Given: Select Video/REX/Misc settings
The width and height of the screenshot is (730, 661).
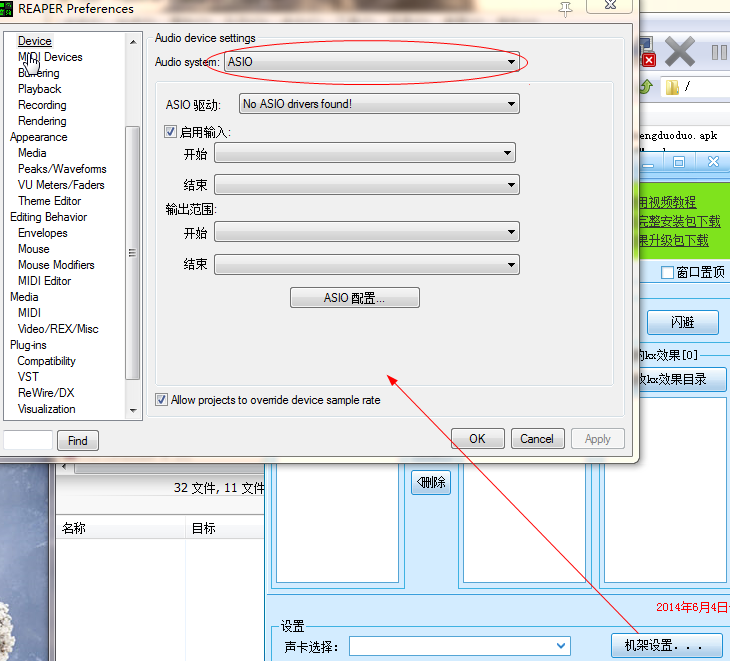Looking at the screenshot, I should pos(58,329).
